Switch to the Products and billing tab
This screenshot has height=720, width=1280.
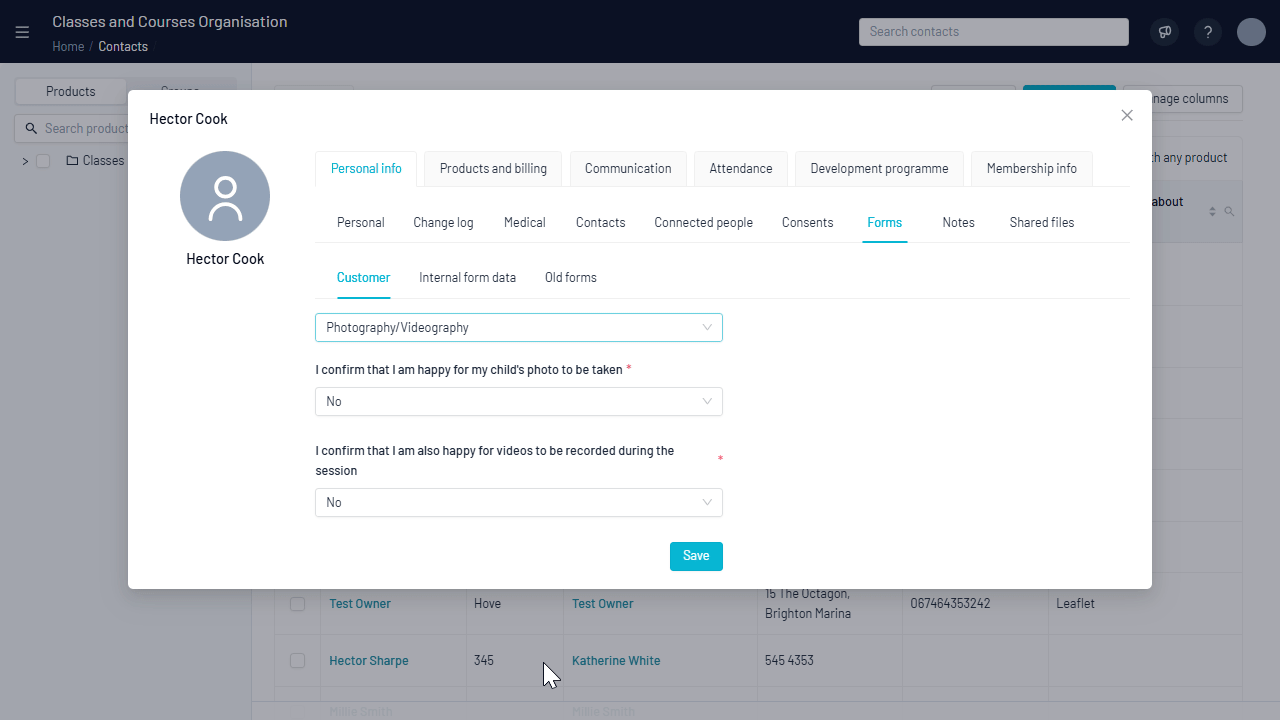(x=493, y=169)
